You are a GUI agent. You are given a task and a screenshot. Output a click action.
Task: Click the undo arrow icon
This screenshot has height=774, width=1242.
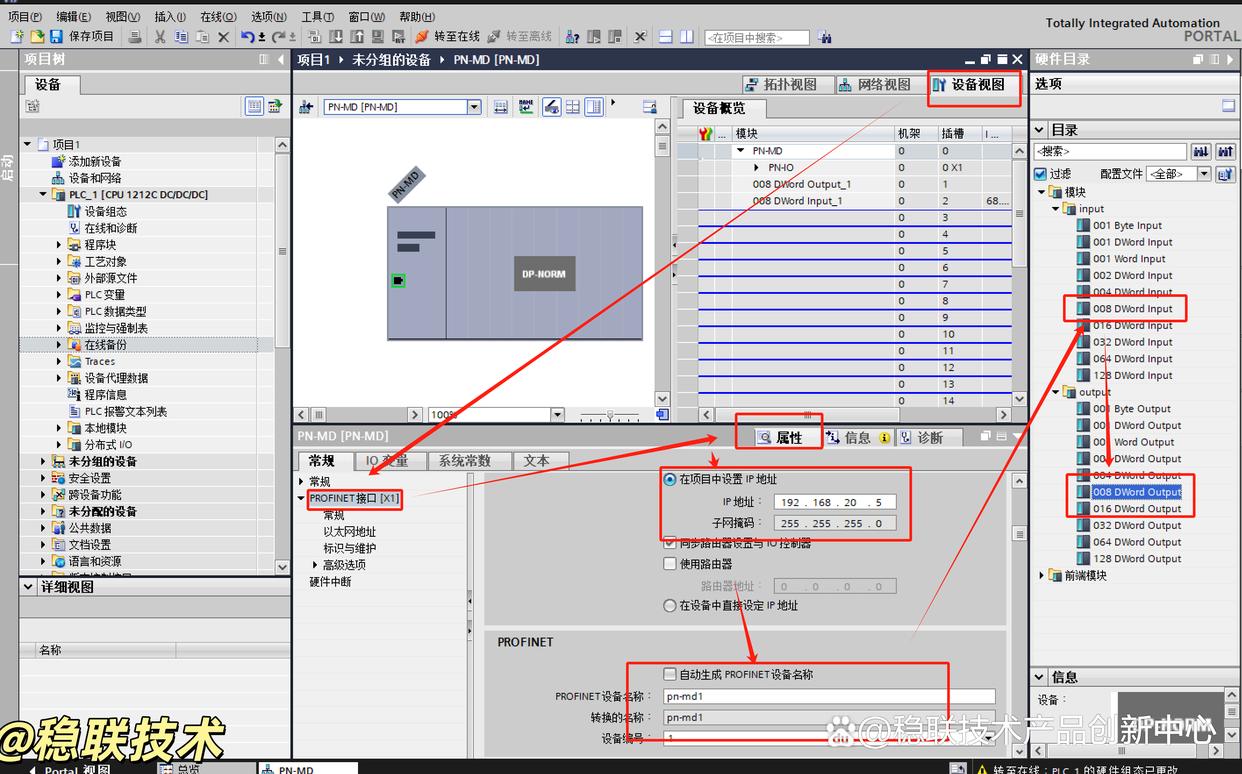247,37
